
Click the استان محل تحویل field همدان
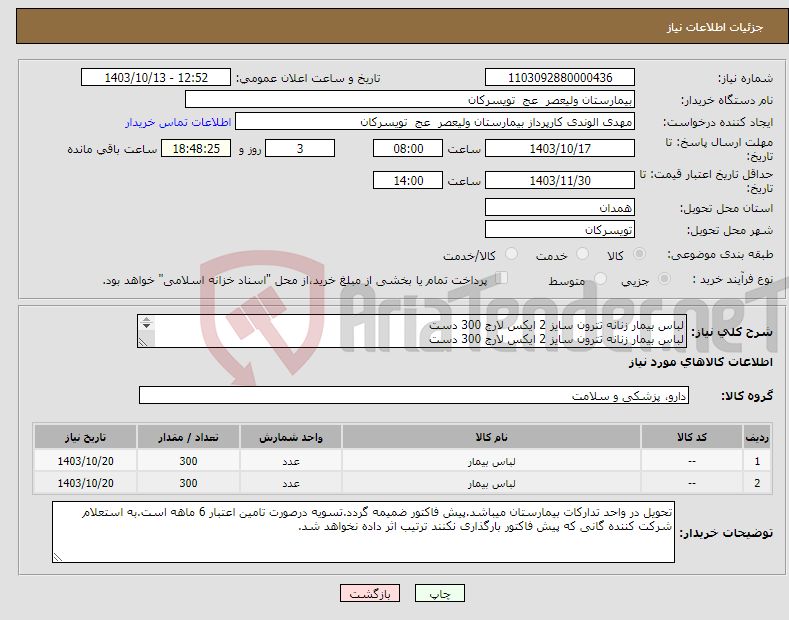560,207
